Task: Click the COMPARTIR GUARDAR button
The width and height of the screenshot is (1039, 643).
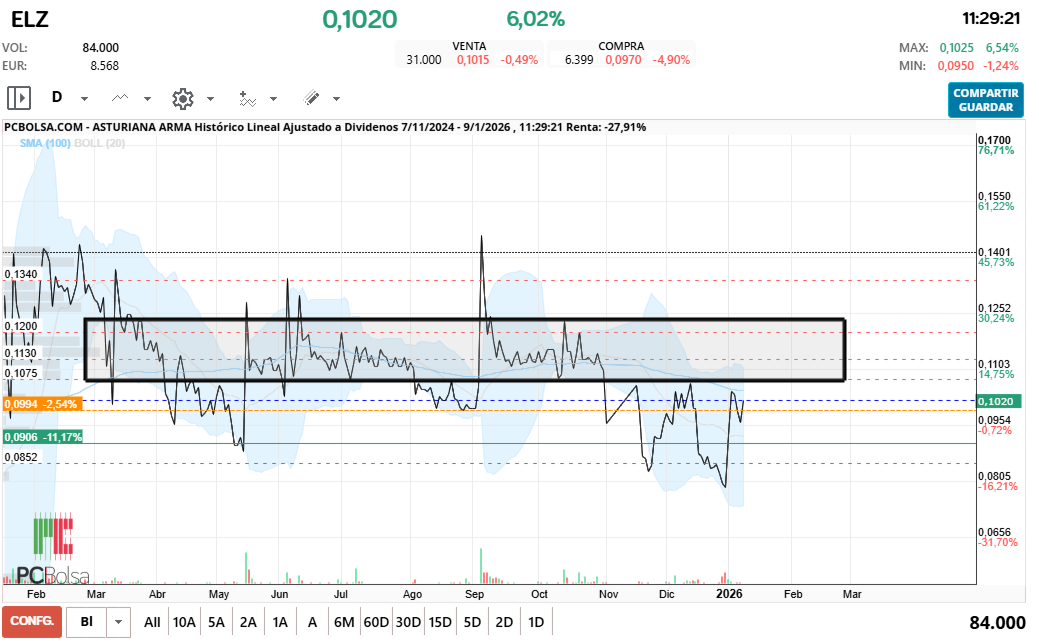Action: 986,100
